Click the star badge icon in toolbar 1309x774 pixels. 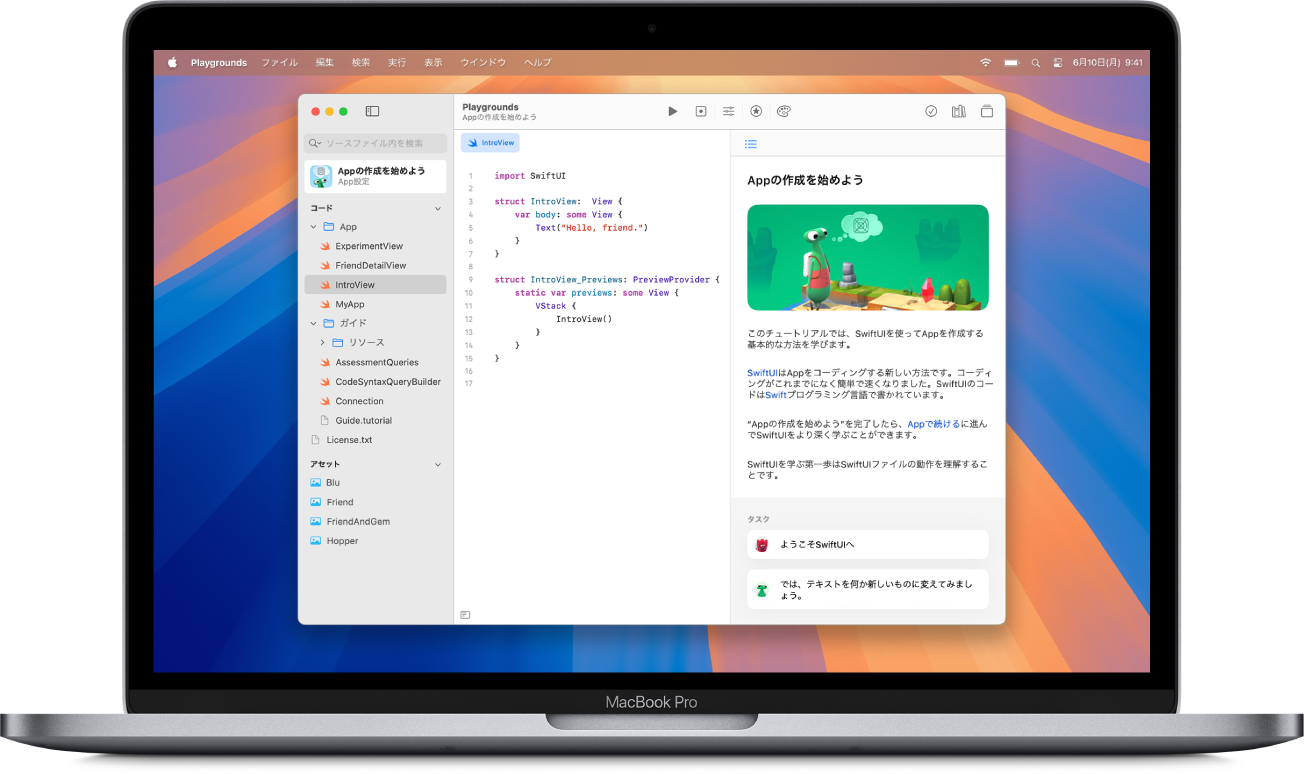tap(756, 112)
